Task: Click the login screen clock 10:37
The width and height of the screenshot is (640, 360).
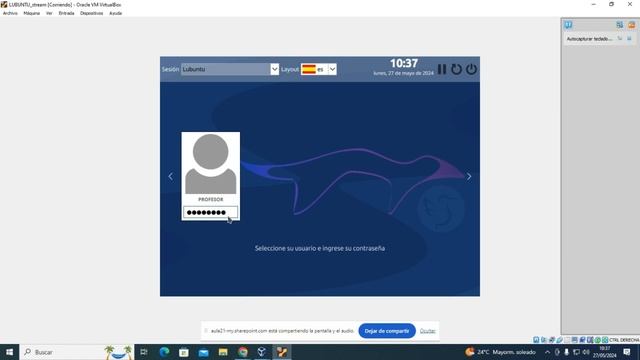Action: pyautogui.click(x=404, y=63)
